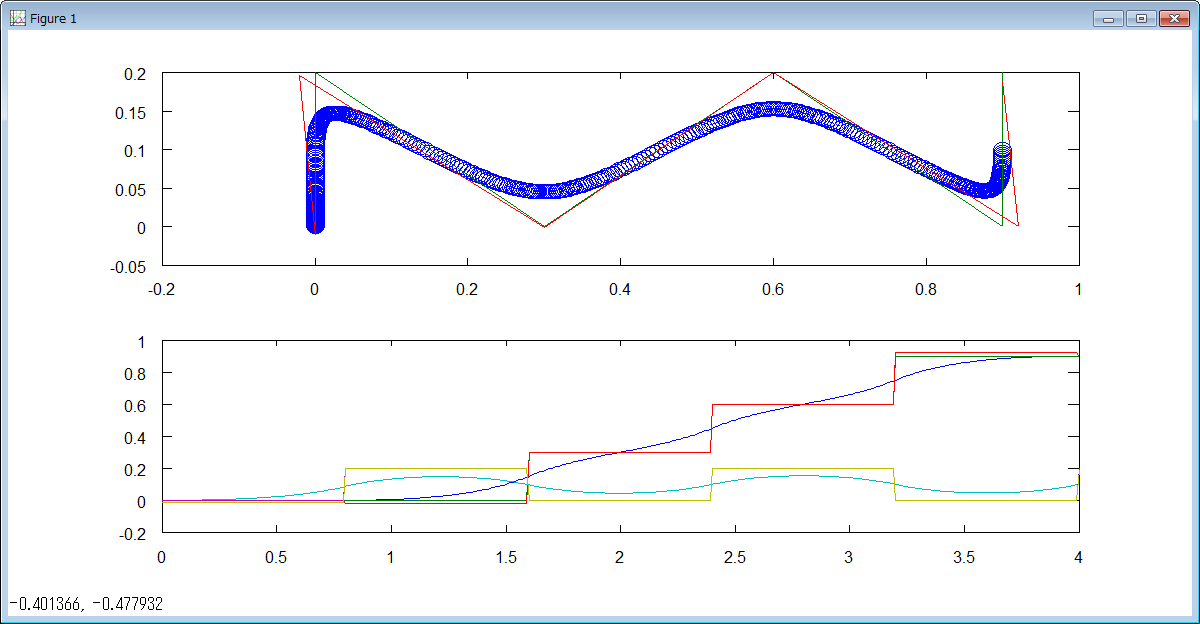This screenshot has width=1200, height=624.
Task: Click the x-axis tick label 0.4 on top plot
Action: pyautogui.click(x=622, y=290)
